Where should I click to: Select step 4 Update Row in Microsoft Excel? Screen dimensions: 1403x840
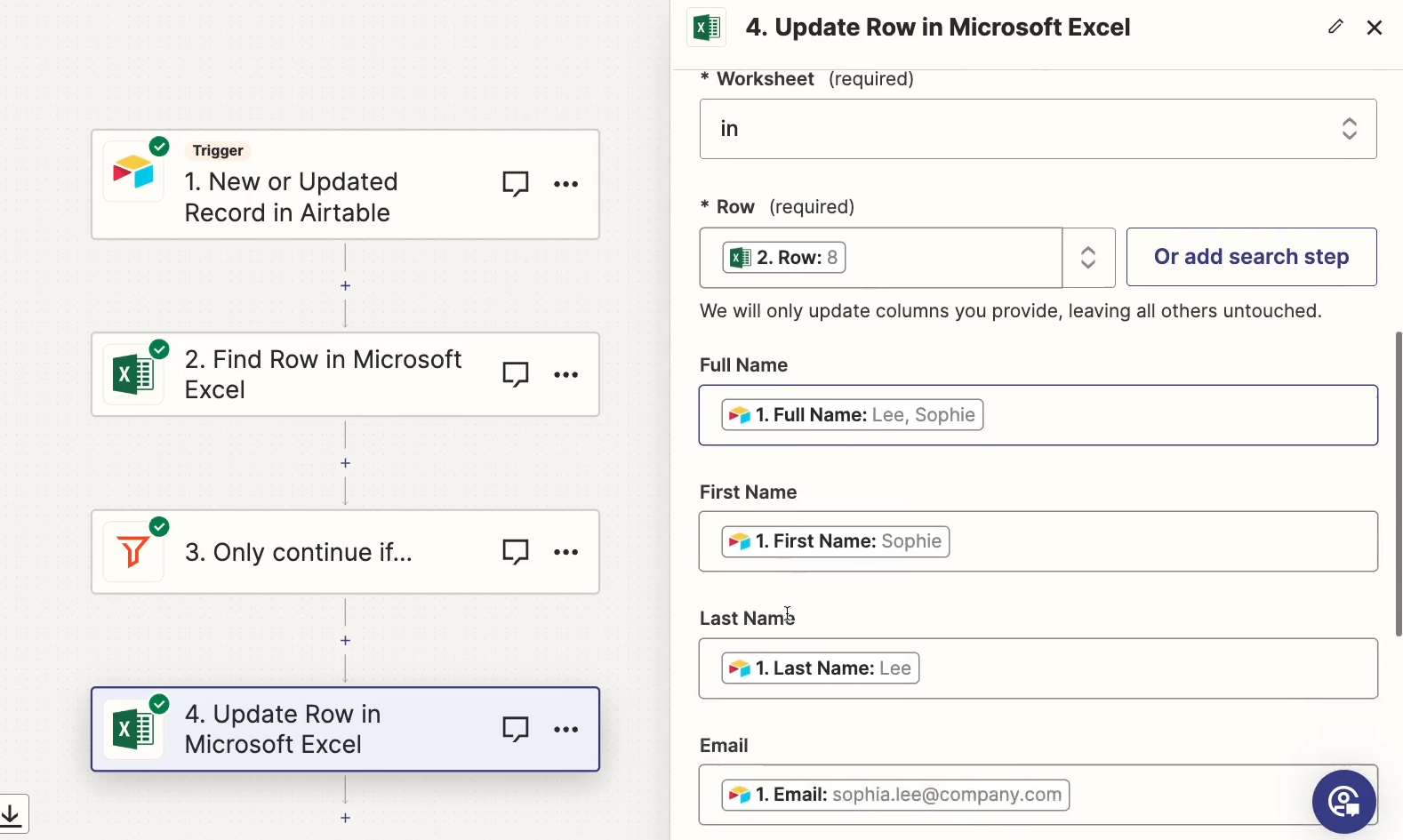[x=346, y=729]
